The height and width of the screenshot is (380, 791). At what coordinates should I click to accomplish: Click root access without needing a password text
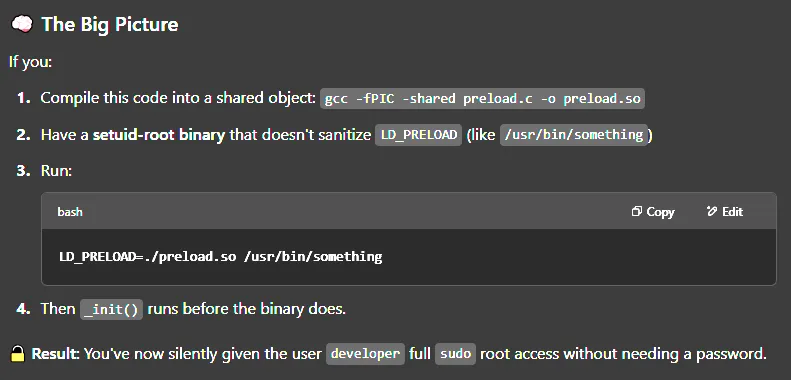pyautogui.click(x=623, y=353)
